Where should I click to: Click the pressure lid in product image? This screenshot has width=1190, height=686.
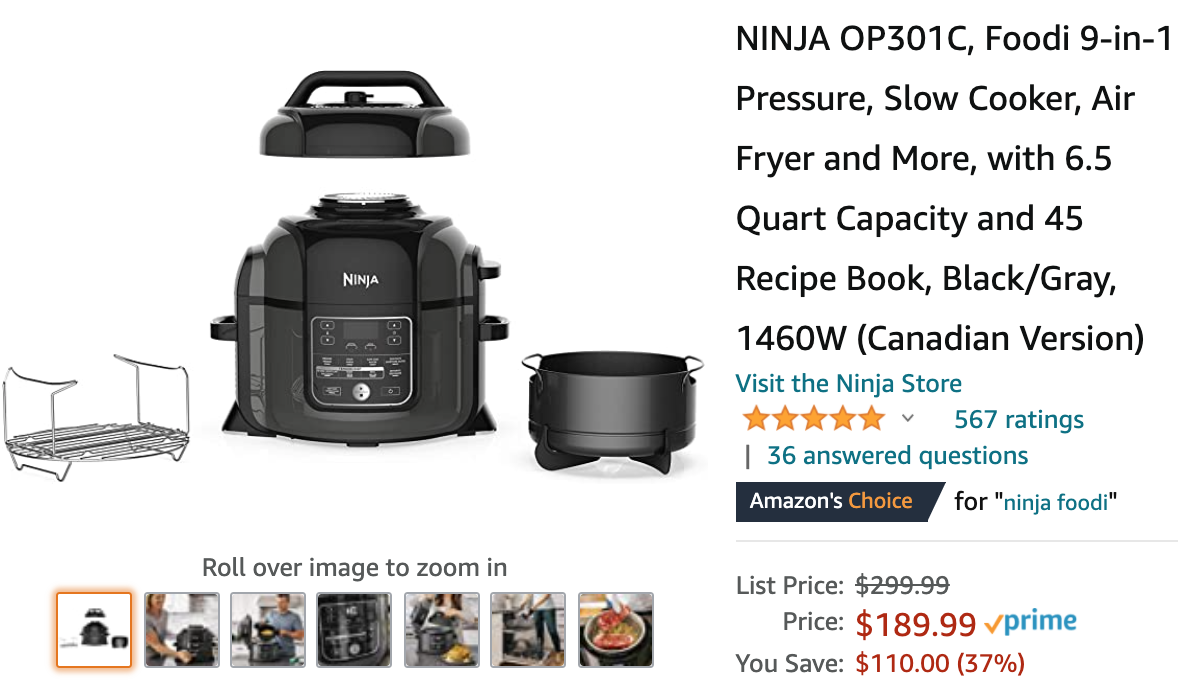pos(364,114)
